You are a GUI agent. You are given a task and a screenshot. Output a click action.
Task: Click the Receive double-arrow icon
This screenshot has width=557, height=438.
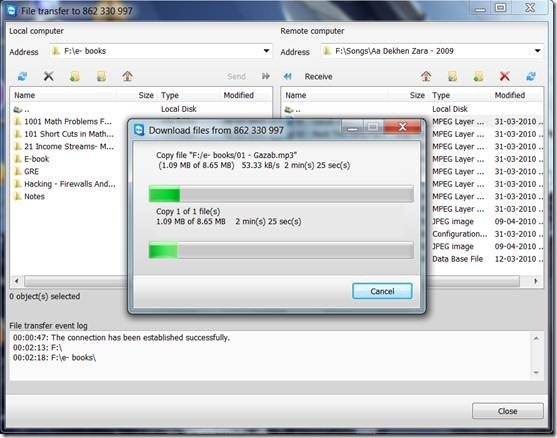pyautogui.click(x=287, y=76)
